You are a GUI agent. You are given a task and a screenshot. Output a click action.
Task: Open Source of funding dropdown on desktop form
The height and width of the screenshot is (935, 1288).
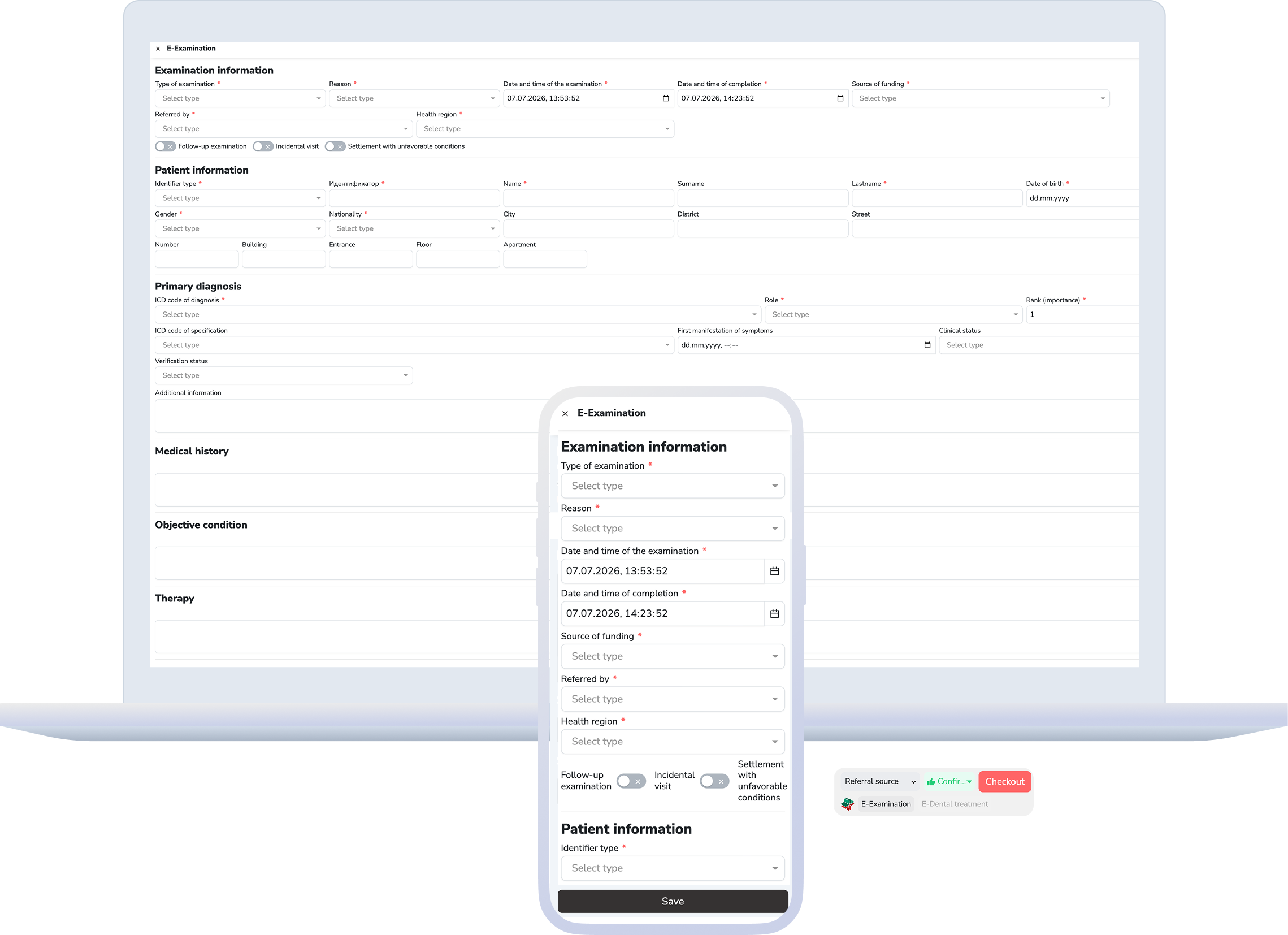(x=980, y=98)
